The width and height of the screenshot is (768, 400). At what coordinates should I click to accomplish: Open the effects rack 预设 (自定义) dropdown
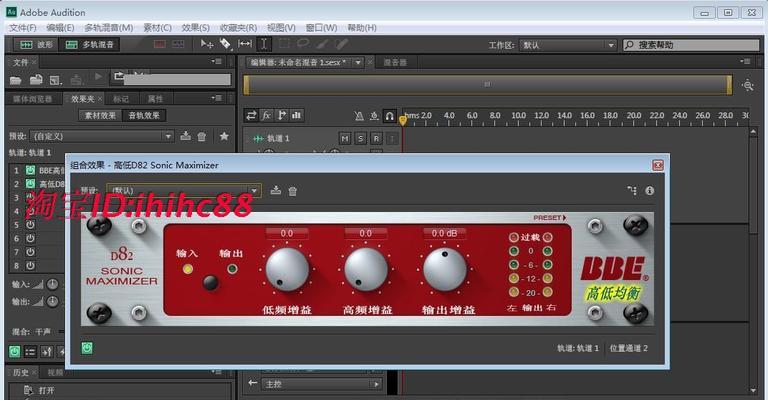(101, 136)
